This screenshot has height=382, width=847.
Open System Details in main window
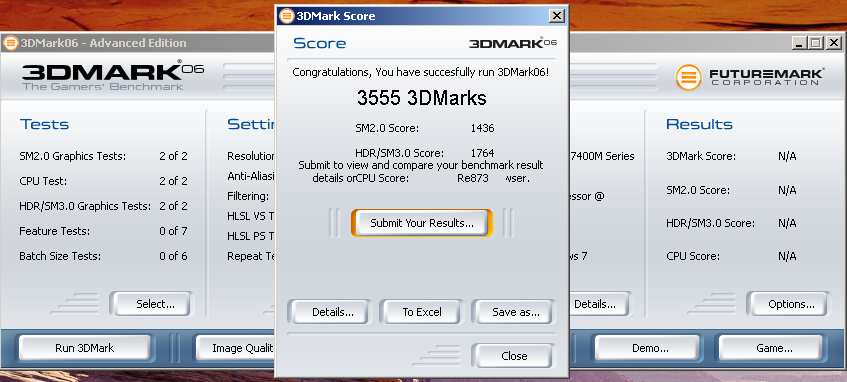(x=599, y=305)
